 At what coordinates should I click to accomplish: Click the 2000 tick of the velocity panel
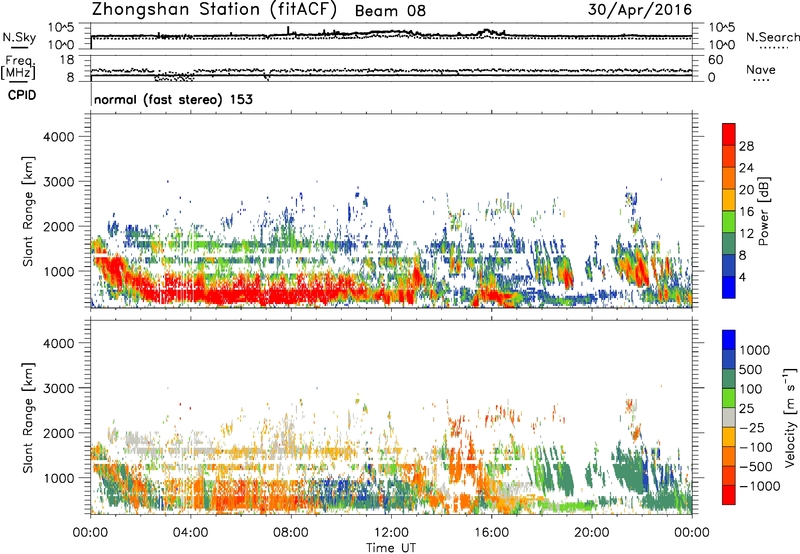[x=58, y=433]
